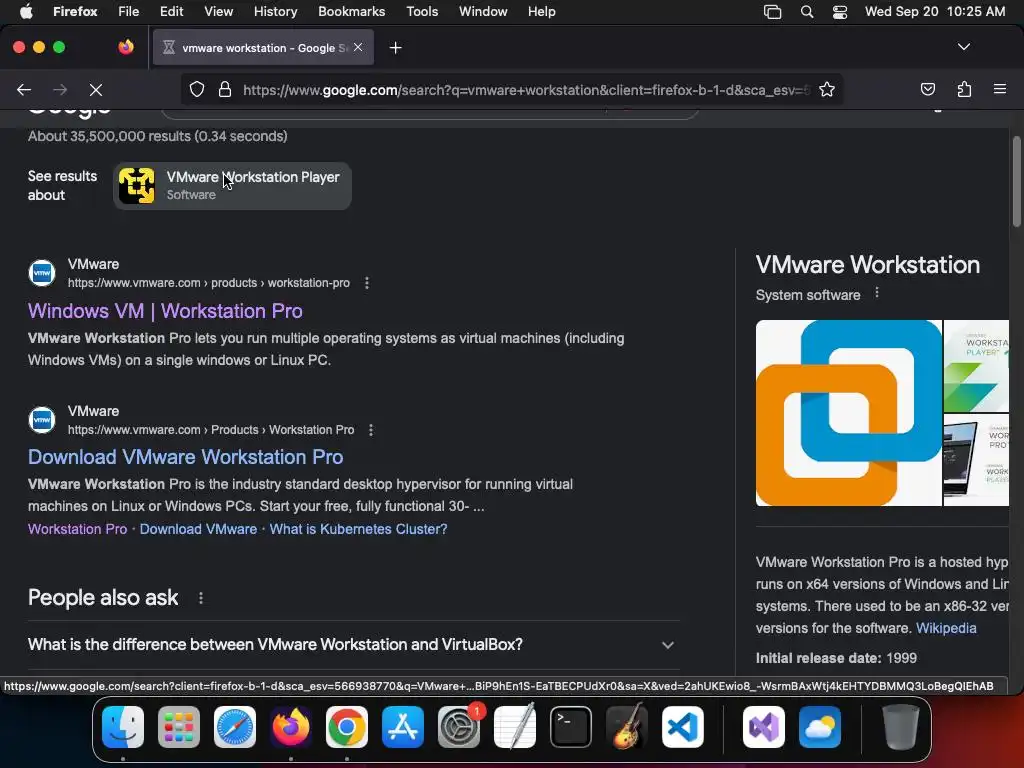Viewport: 1024px width, 768px height.
Task: Follow the Workstation Pro sitelink
Action: click(78, 529)
